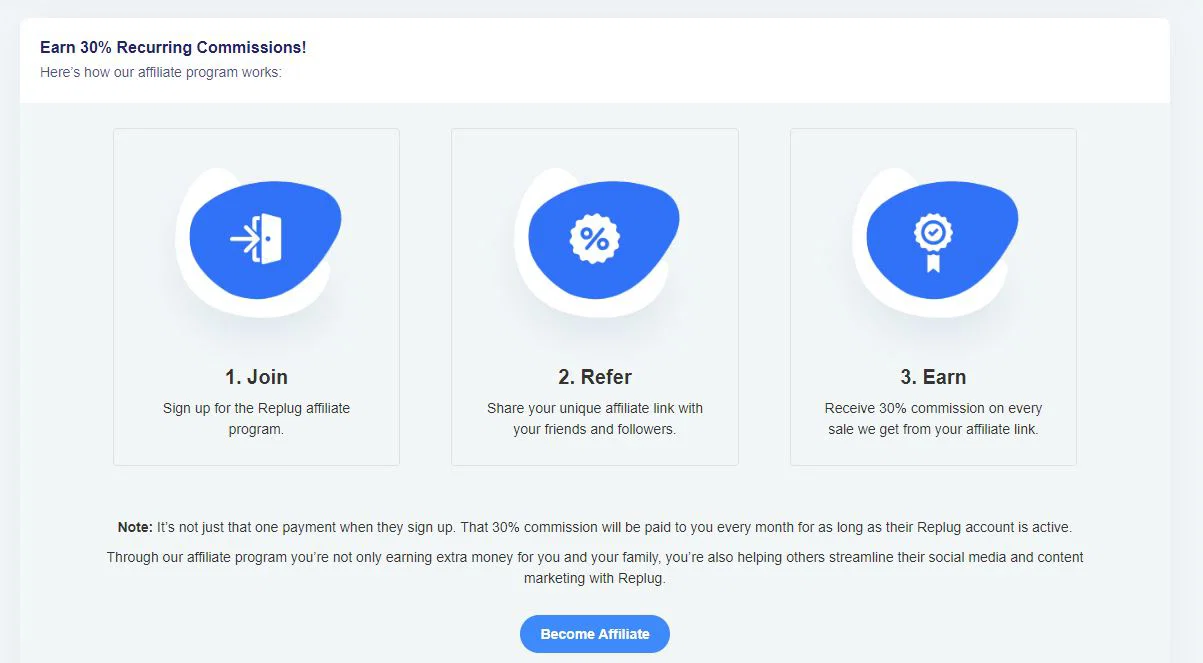This screenshot has height=663, width=1203.
Task: Click the Become Affiliate button
Action: coord(595,634)
